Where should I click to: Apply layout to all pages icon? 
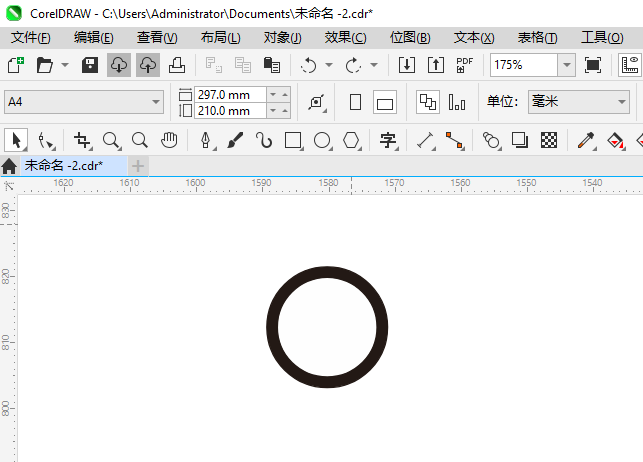(x=428, y=102)
